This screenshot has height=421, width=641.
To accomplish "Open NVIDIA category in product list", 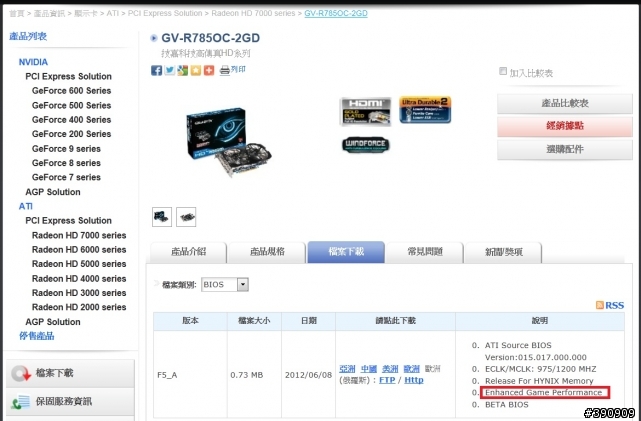I will tap(33, 62).
